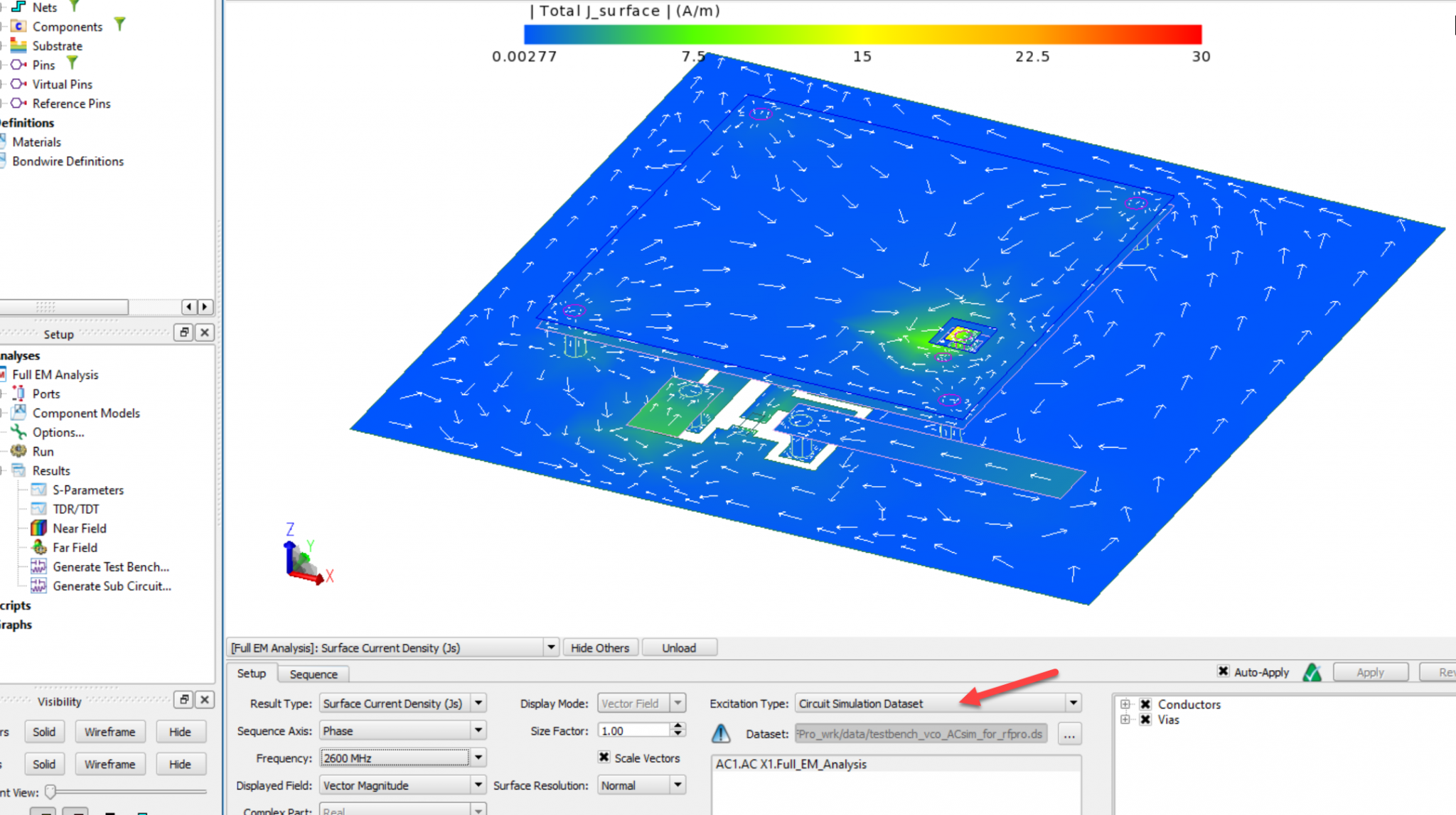Image resolution: width=1456 pixels, height=815 pixels.
Task: Click the Dataset browse ellipsis button
Action: [1069, 734]
